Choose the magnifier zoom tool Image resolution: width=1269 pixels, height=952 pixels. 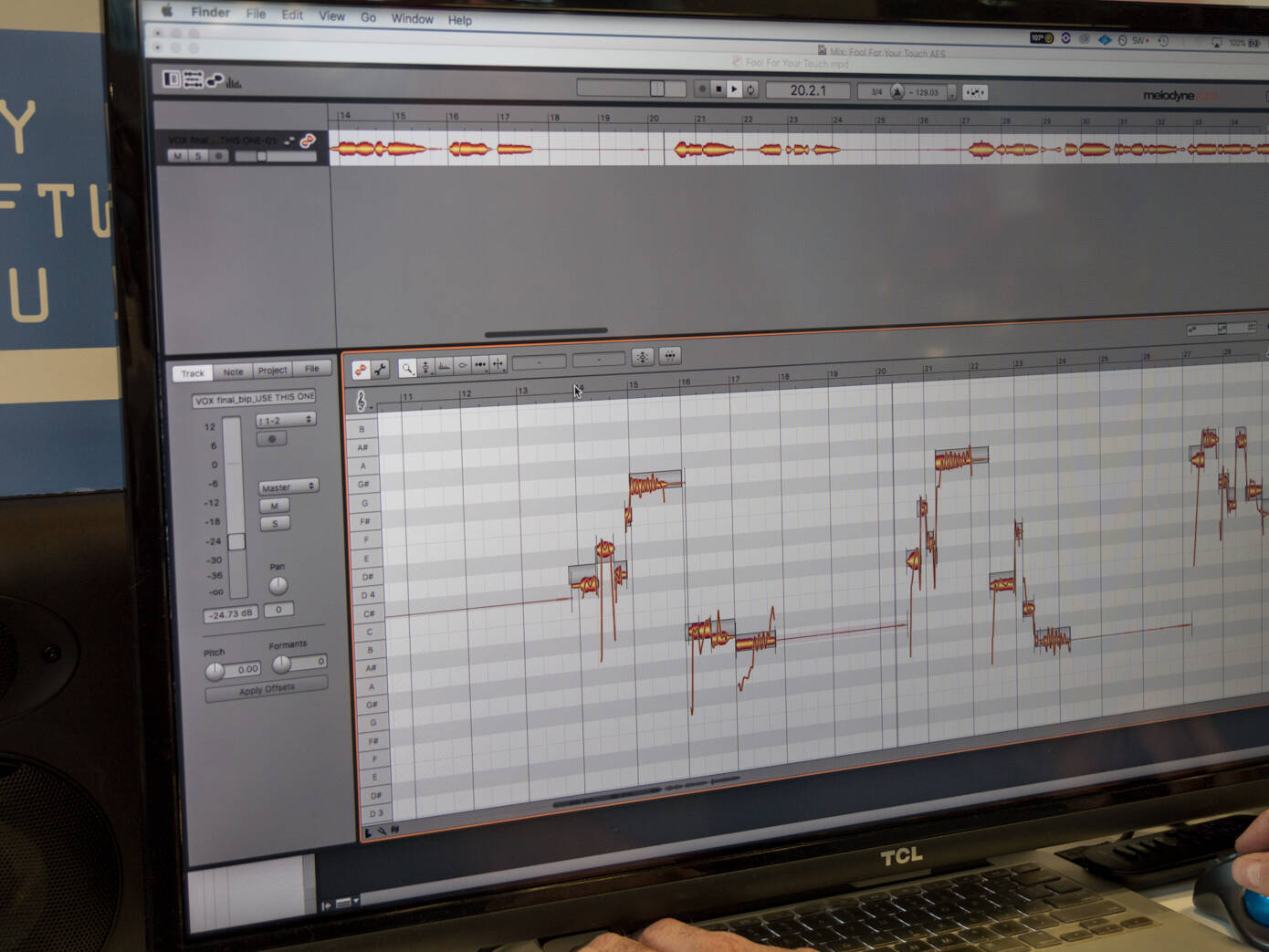pos(407,368)
